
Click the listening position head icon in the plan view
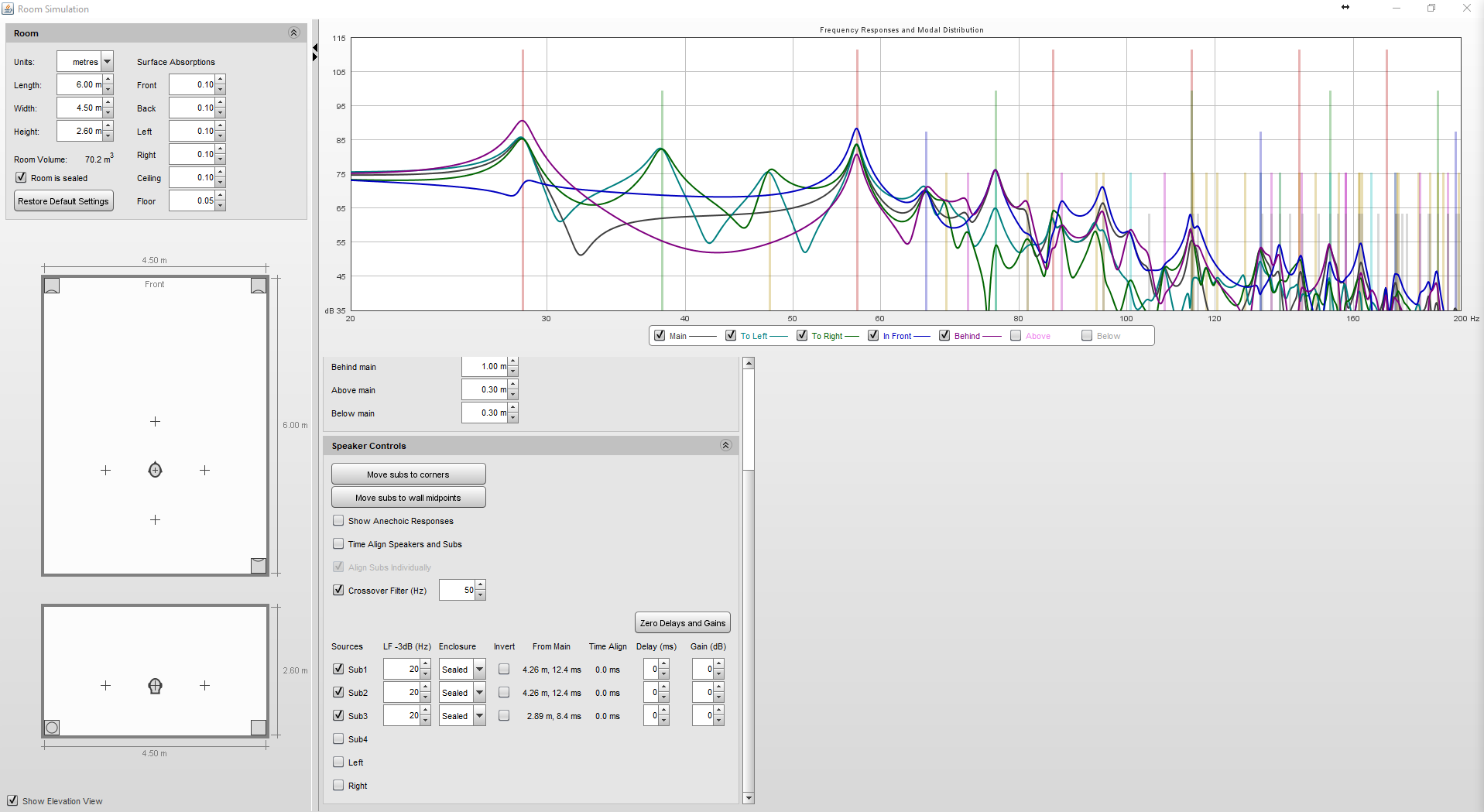coord(155,470)
